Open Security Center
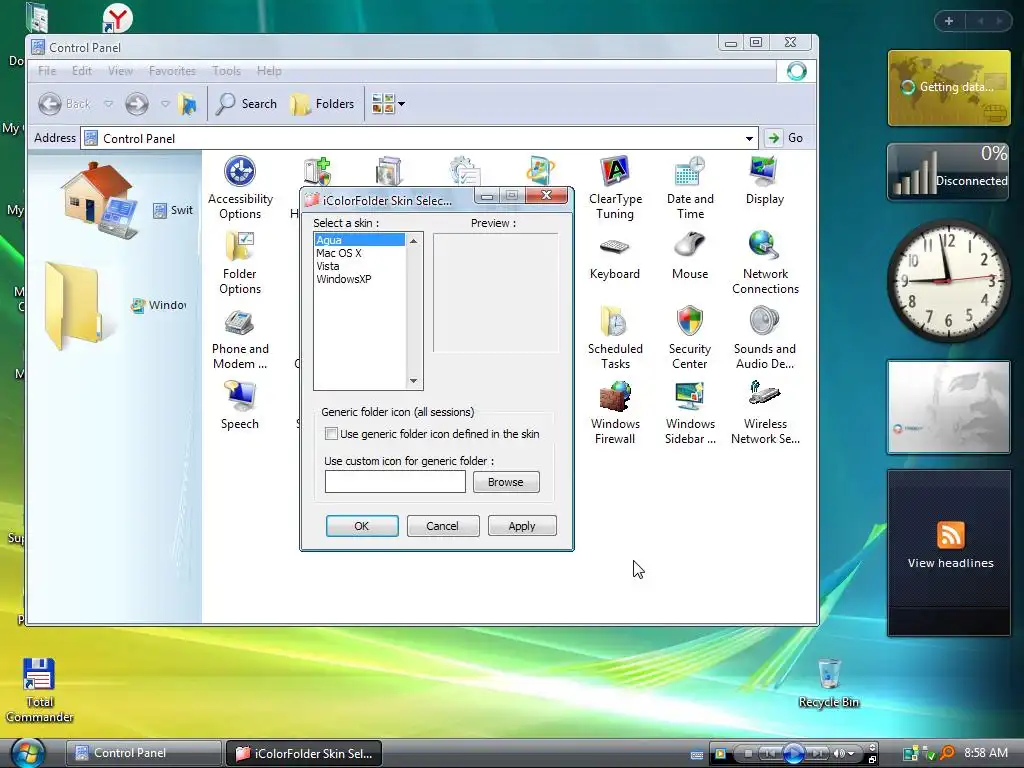This screenshot has width=1024, height=768. pos(690,338)
